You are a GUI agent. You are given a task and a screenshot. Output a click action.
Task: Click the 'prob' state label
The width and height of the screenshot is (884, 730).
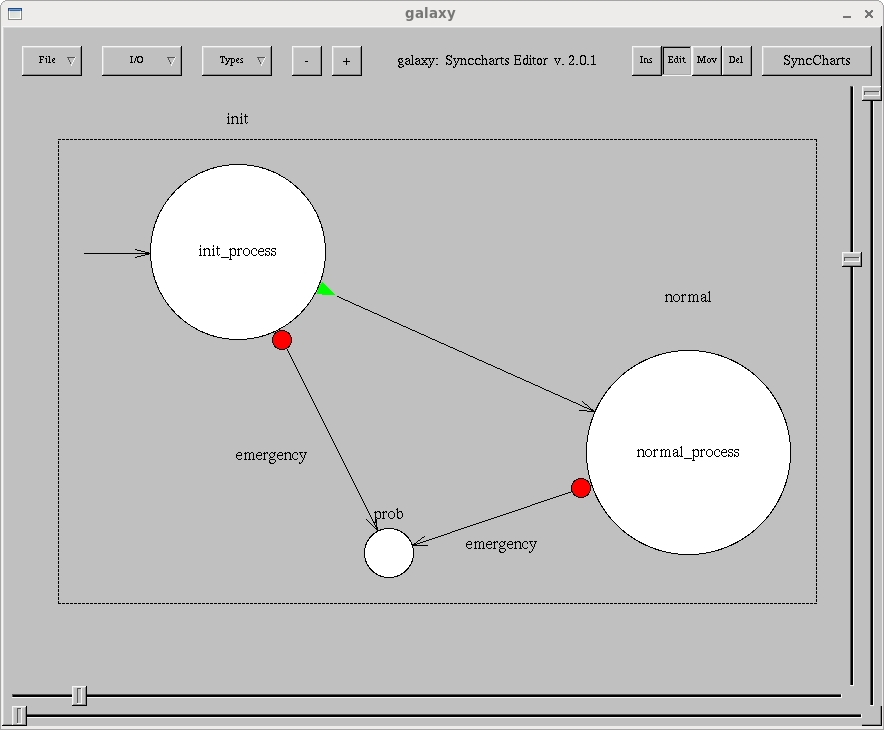pyautogui.click(x=389, y=514)
